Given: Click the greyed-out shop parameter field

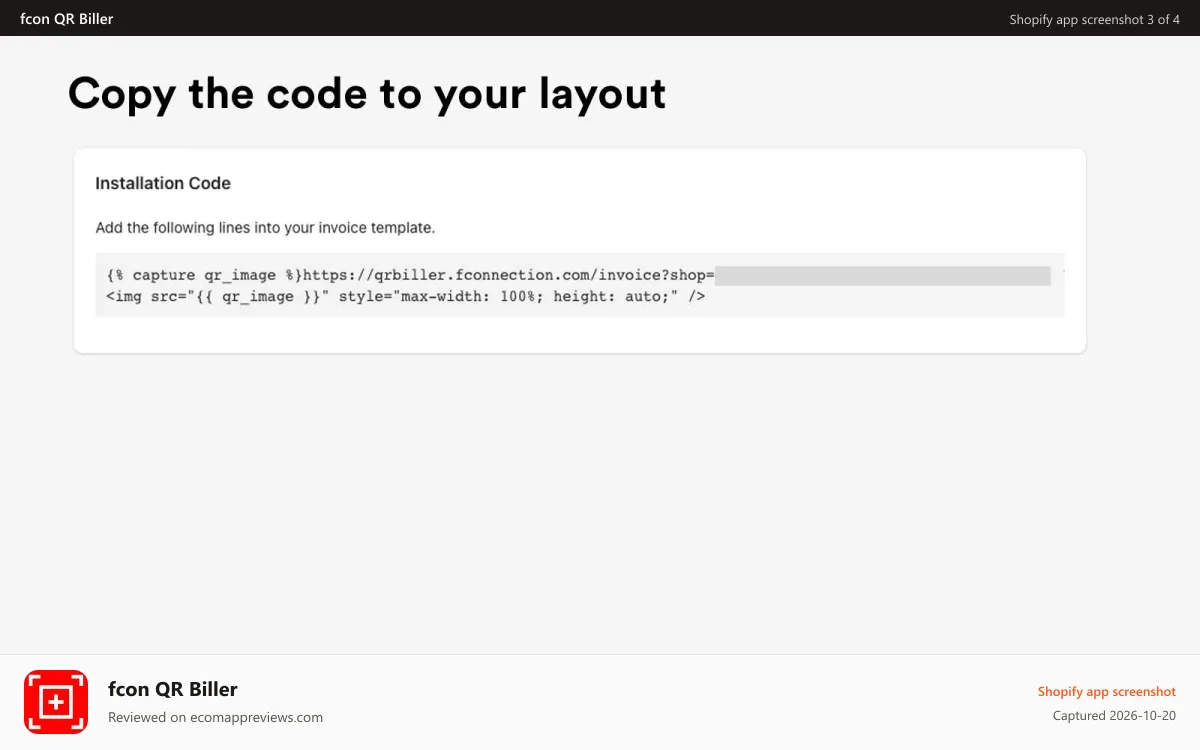Looking at the screenshot, I should pos(882,275).
